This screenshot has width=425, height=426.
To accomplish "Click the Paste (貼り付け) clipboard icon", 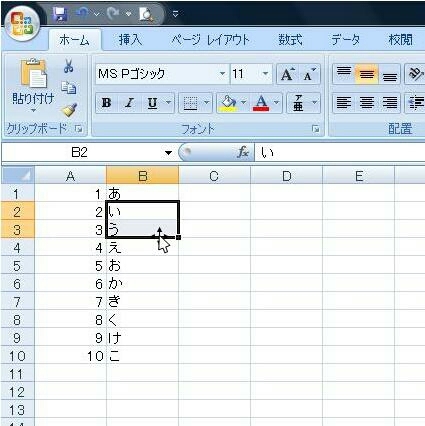I will click(x=33, y=73).
